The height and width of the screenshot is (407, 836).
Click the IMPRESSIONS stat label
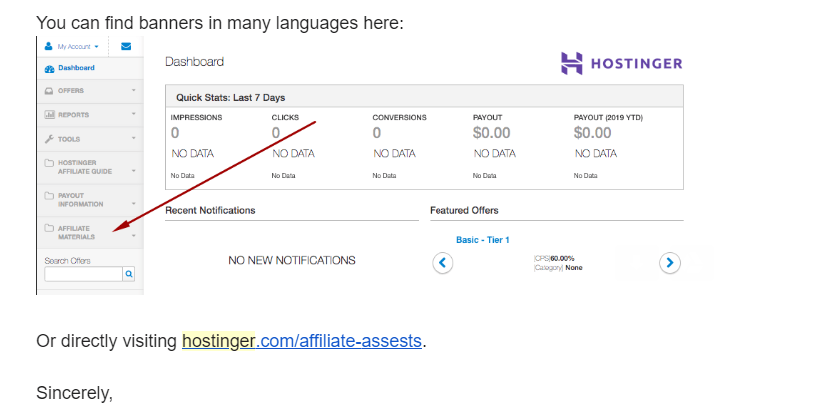point(196,117)
